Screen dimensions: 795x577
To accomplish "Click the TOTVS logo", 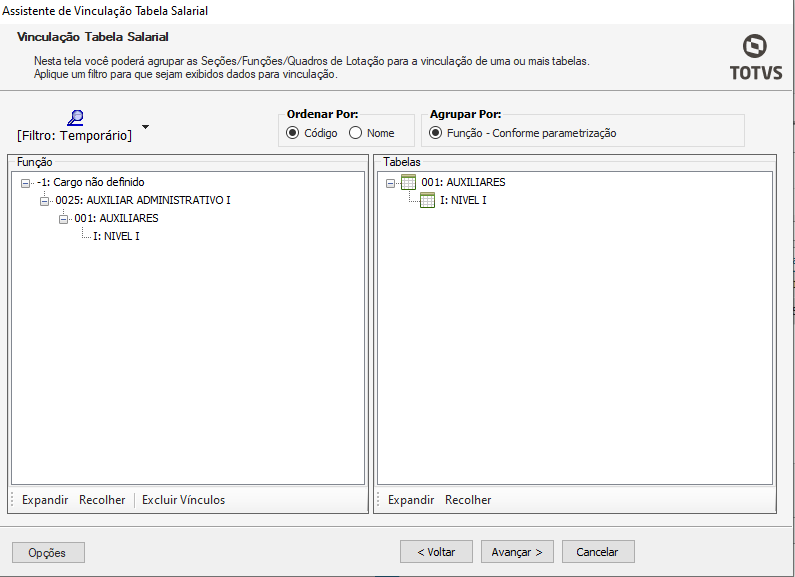I will (x=755, y=58).
